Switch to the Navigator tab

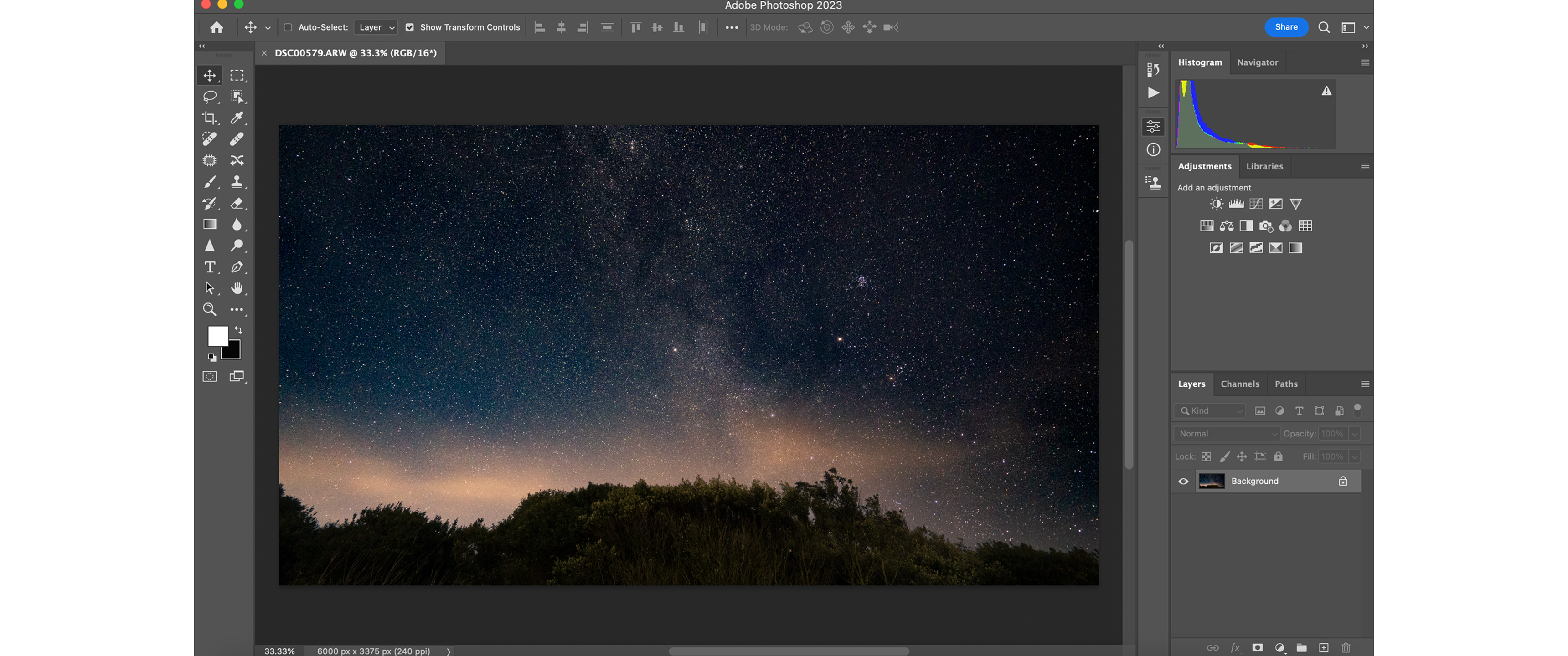(x=1257, y=62)
